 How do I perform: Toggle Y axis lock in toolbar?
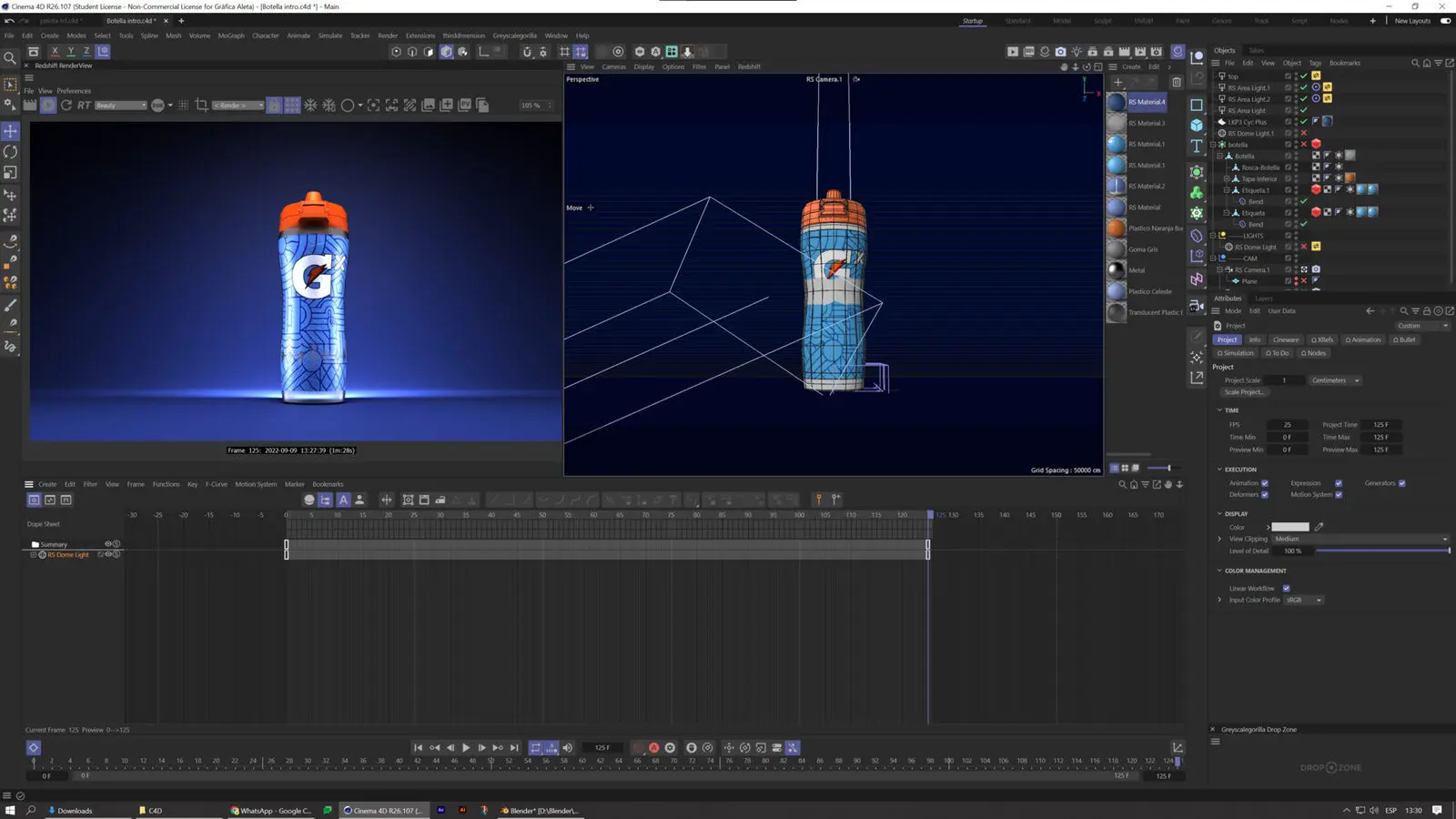(71, 52)
